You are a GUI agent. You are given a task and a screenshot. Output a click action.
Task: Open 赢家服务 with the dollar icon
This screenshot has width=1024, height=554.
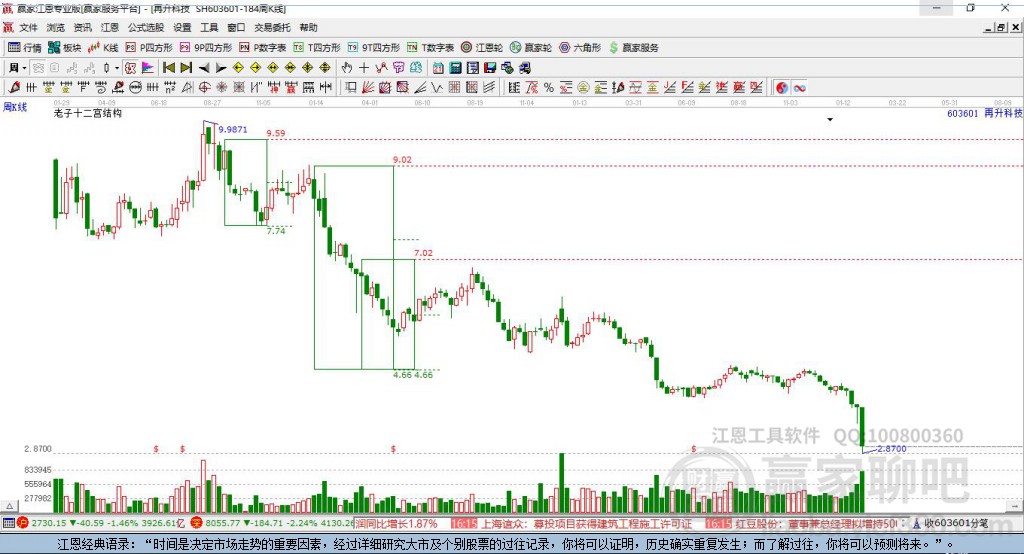[x=633, y=48]
